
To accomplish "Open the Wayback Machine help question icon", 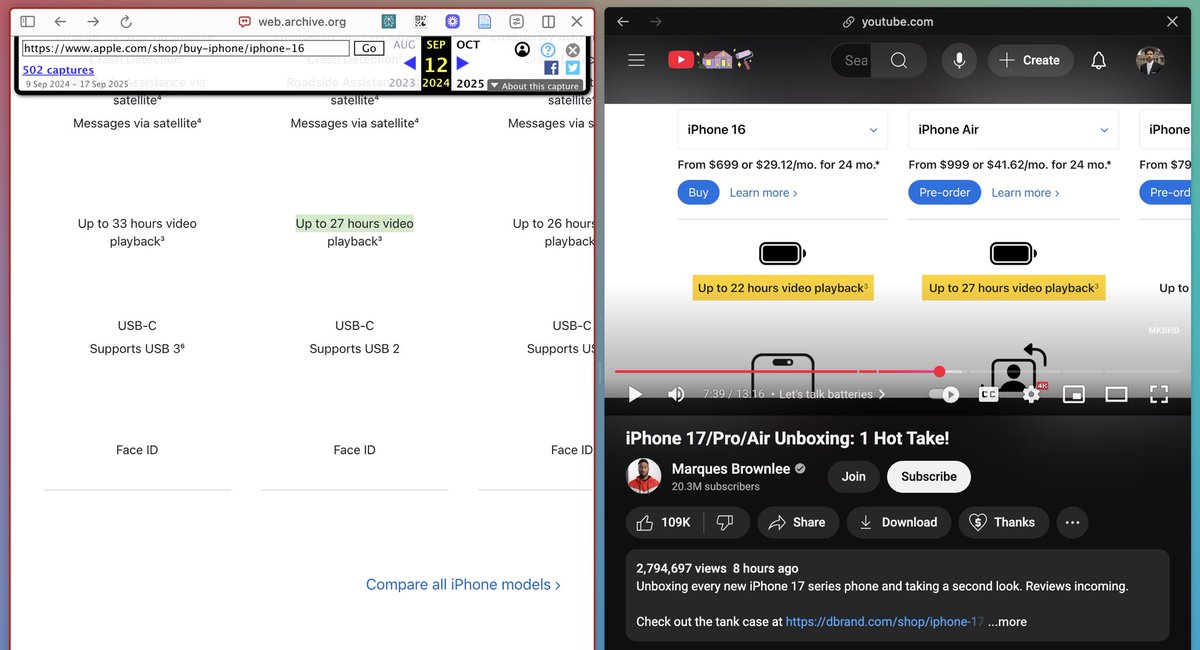I will point(548,49).
